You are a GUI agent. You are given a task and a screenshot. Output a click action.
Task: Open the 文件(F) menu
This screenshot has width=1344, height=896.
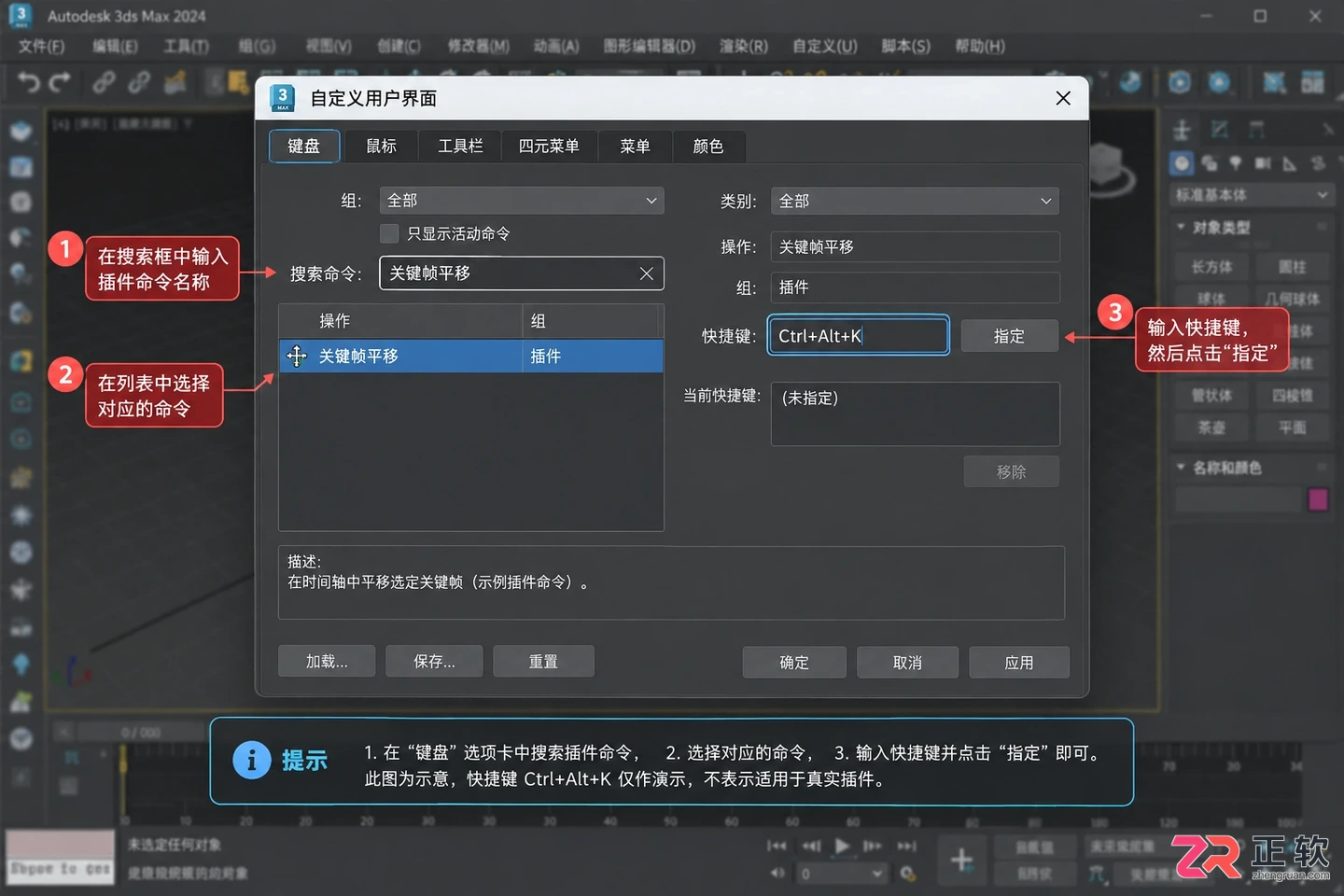coord(41,46)
